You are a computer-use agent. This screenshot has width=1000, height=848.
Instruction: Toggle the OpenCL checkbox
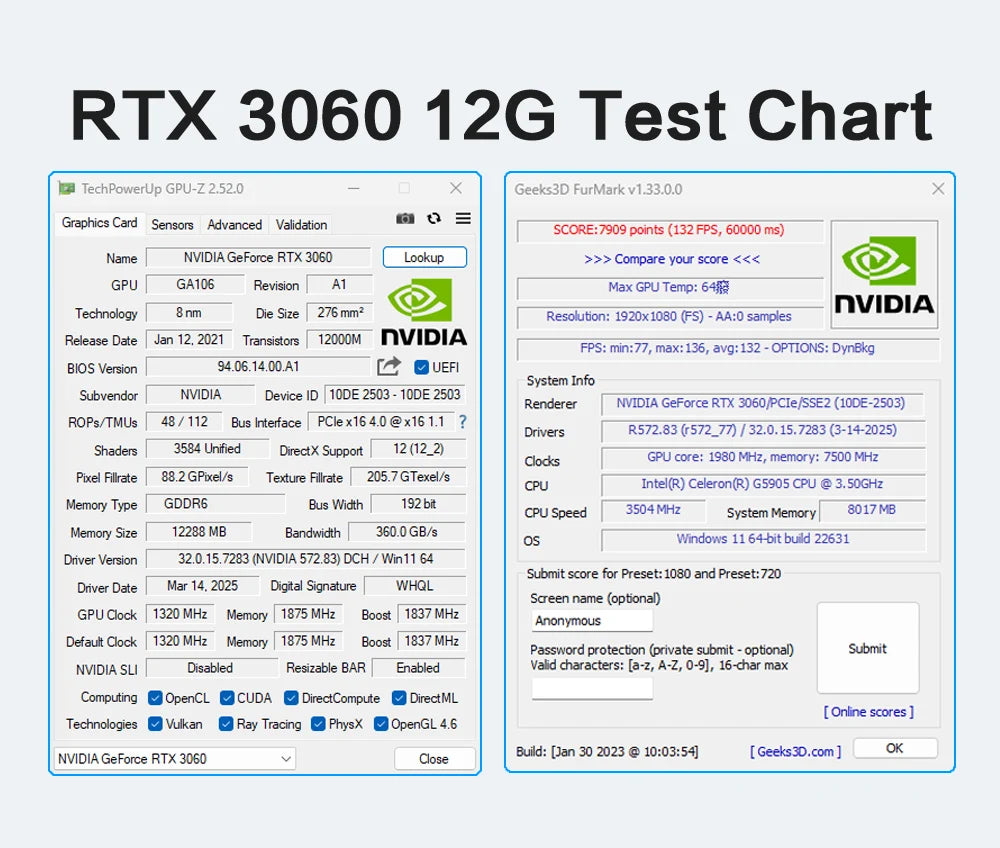[x=155, y=698]
